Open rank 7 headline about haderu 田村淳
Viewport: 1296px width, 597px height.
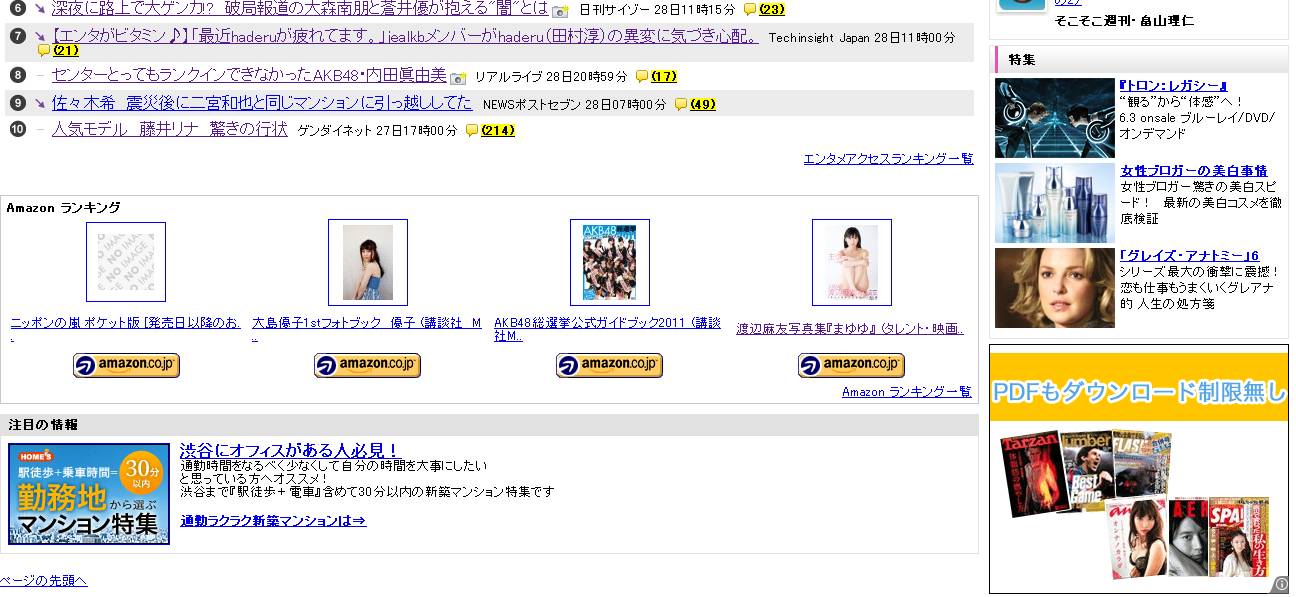pyautogui.click(x=405, y=37)
